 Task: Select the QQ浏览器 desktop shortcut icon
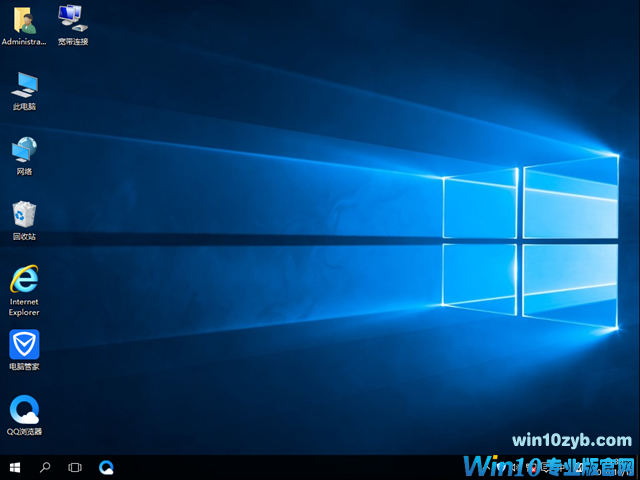point(24,410)
